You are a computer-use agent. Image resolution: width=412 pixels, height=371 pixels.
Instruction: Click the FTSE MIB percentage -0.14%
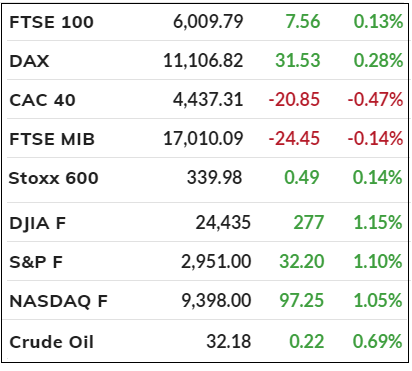(x=375, y=138)
